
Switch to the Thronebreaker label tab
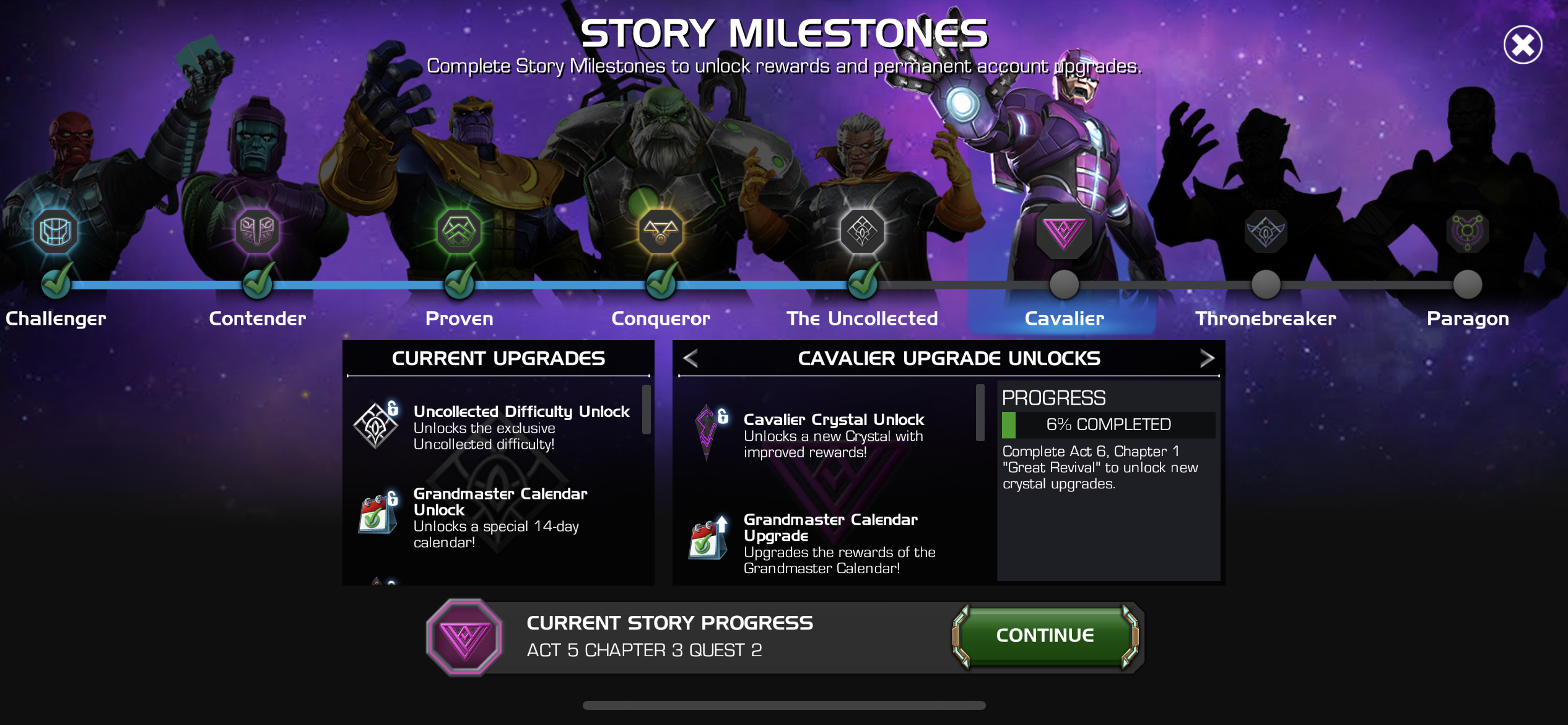tap(1266, 319)
